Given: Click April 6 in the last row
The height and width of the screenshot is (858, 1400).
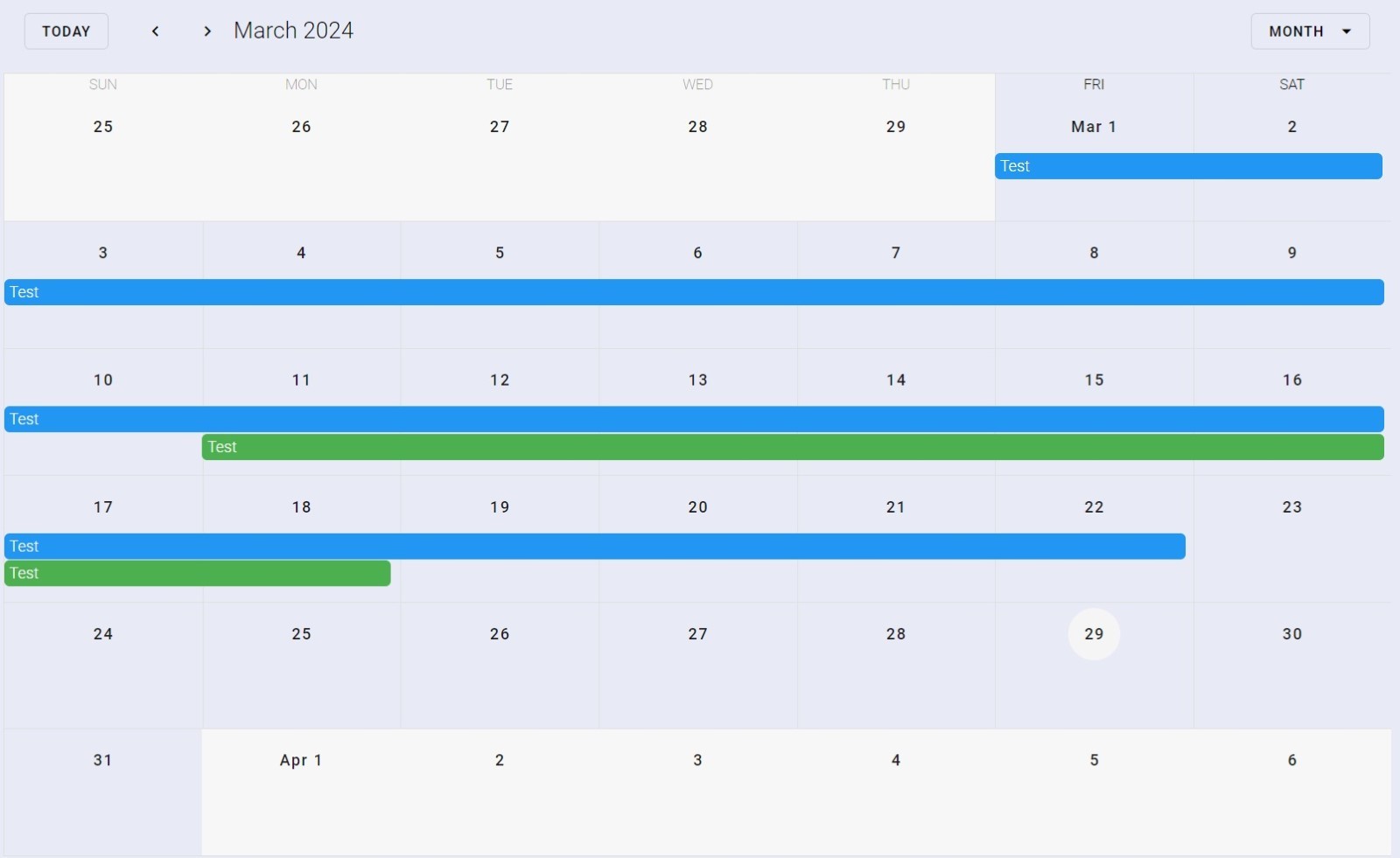Looking at the screenshot, I should point(1291,760).
